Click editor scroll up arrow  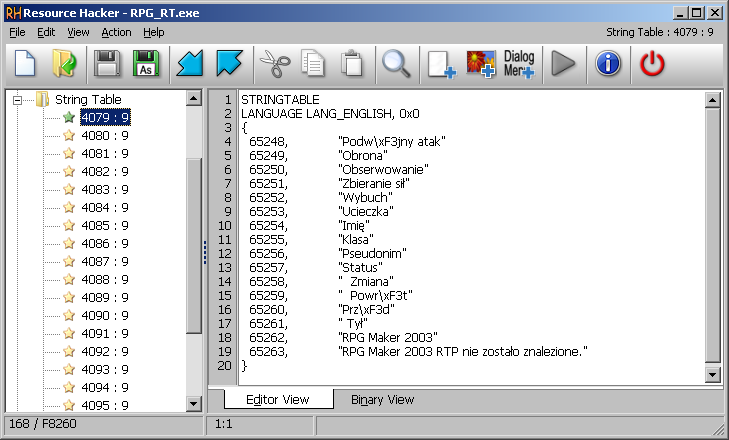point(713,100)
